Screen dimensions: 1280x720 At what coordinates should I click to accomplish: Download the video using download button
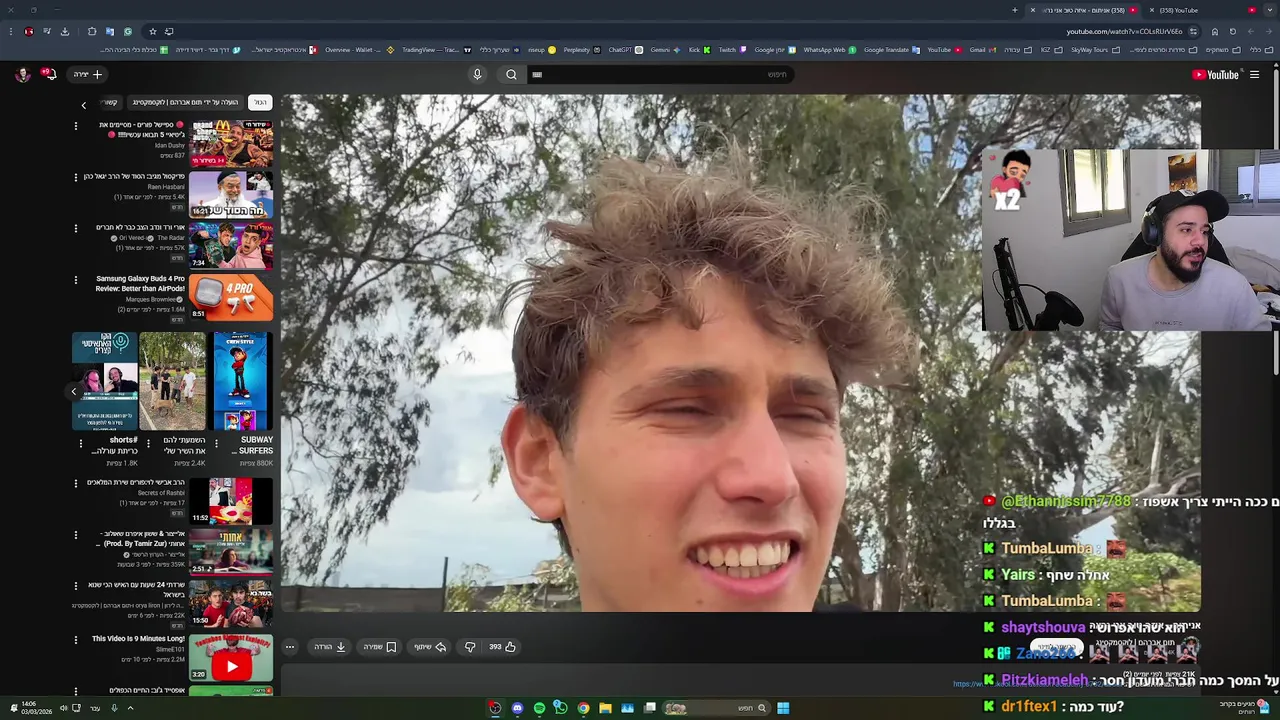tap(330, 647)
